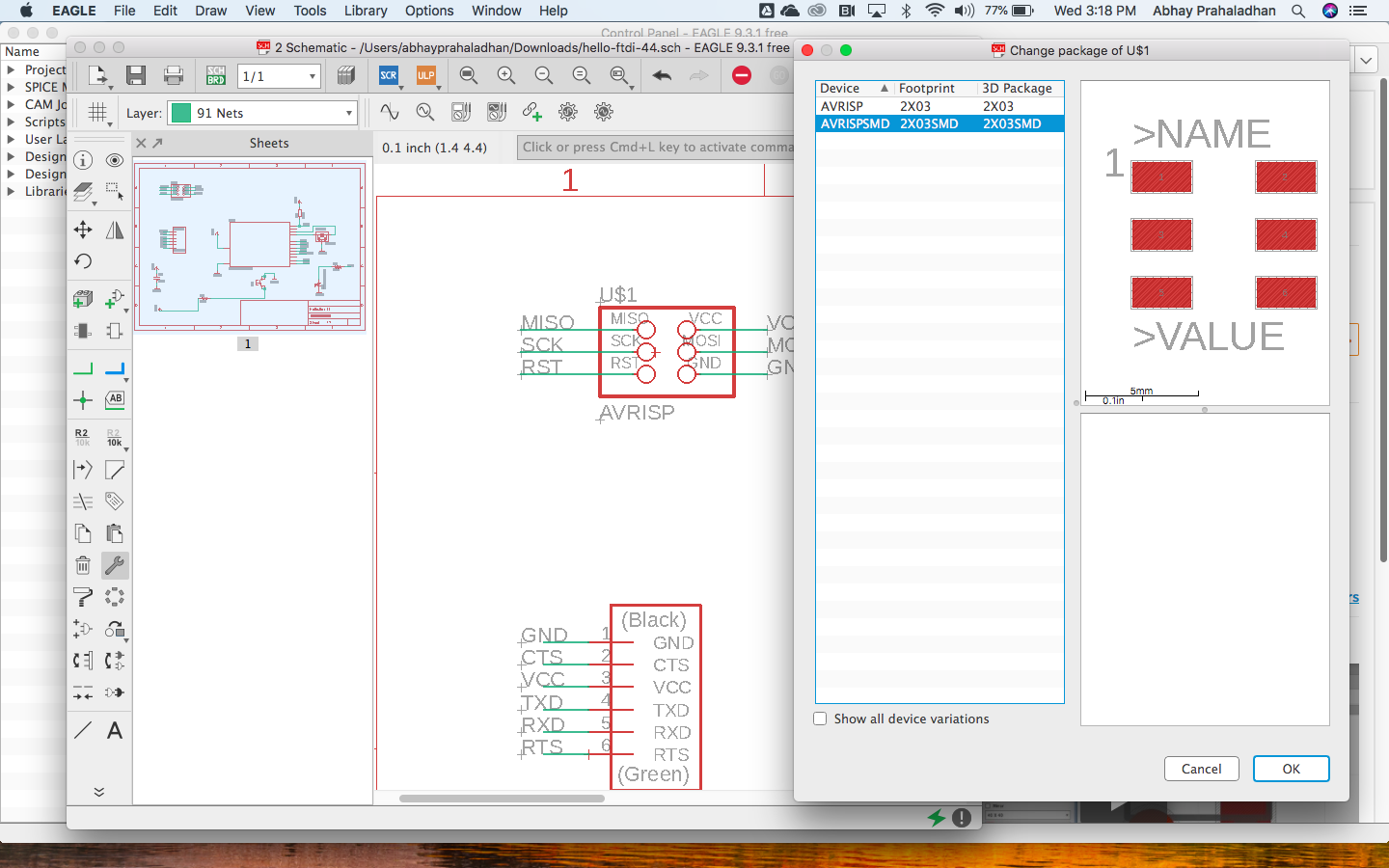Print the schematic using the printer icon
The height and width of the screenshot is (868, 1389).
tap(174, 75)
